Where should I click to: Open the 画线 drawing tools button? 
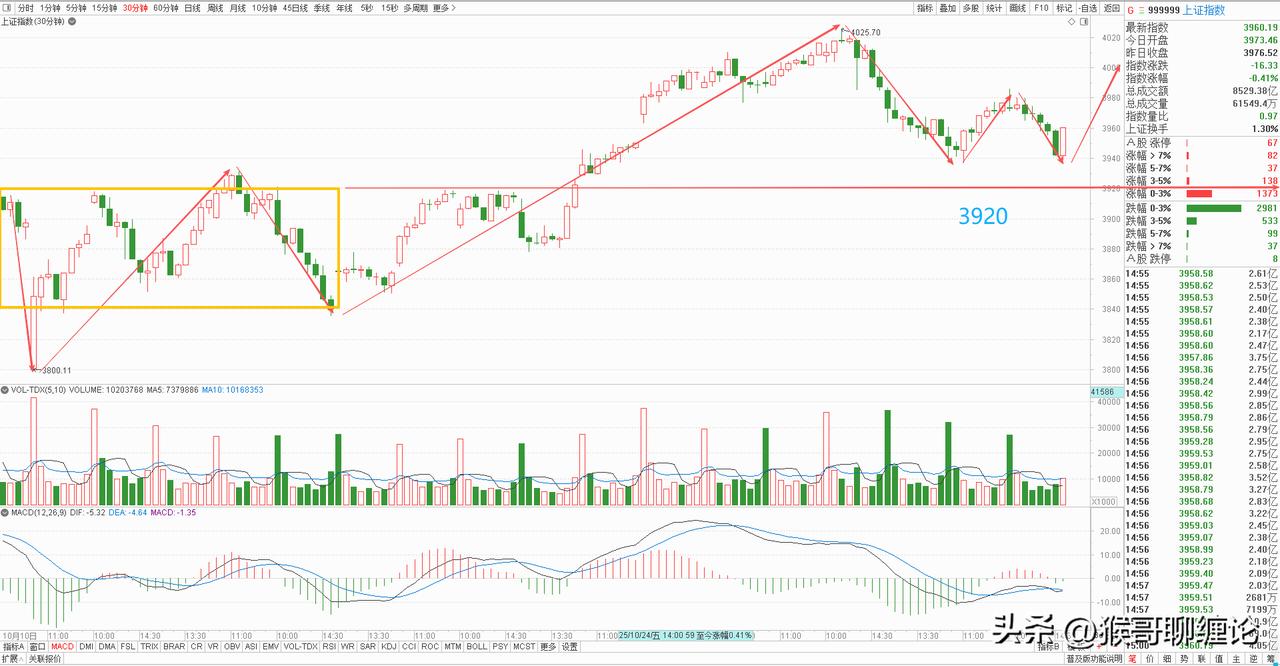(1018, 7)
